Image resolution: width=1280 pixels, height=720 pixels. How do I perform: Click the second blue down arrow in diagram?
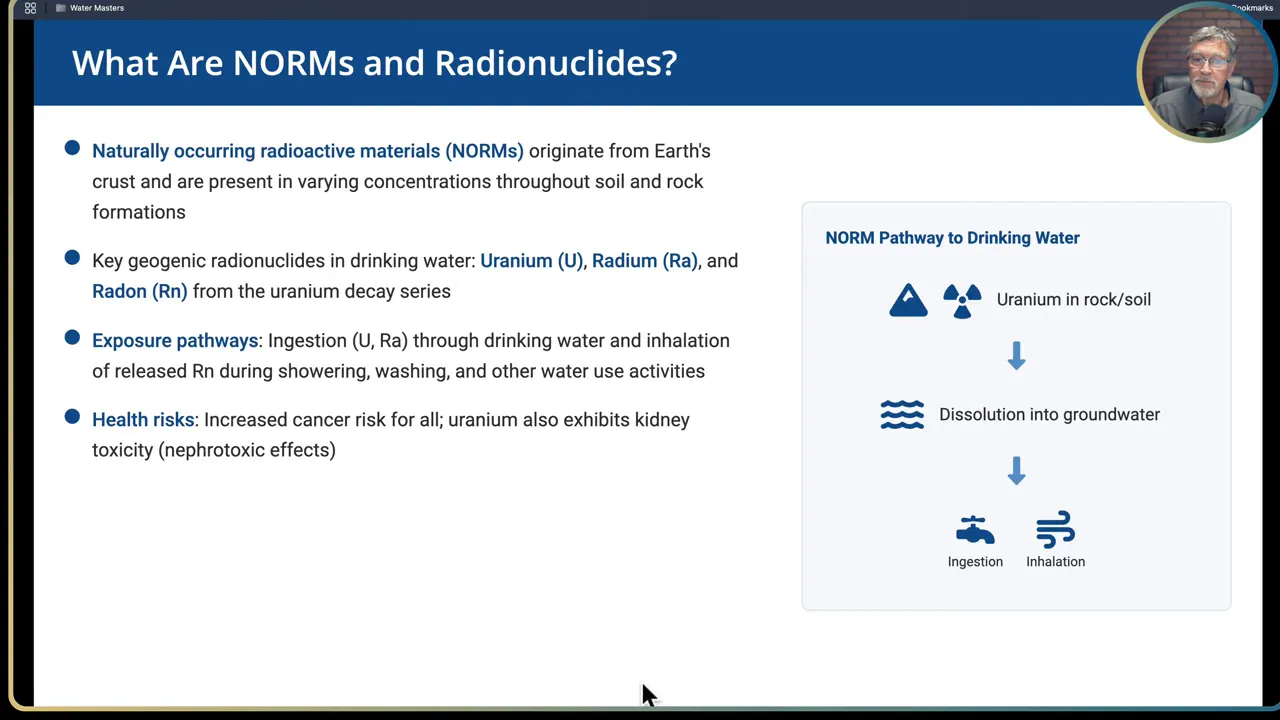[1016, 471]
